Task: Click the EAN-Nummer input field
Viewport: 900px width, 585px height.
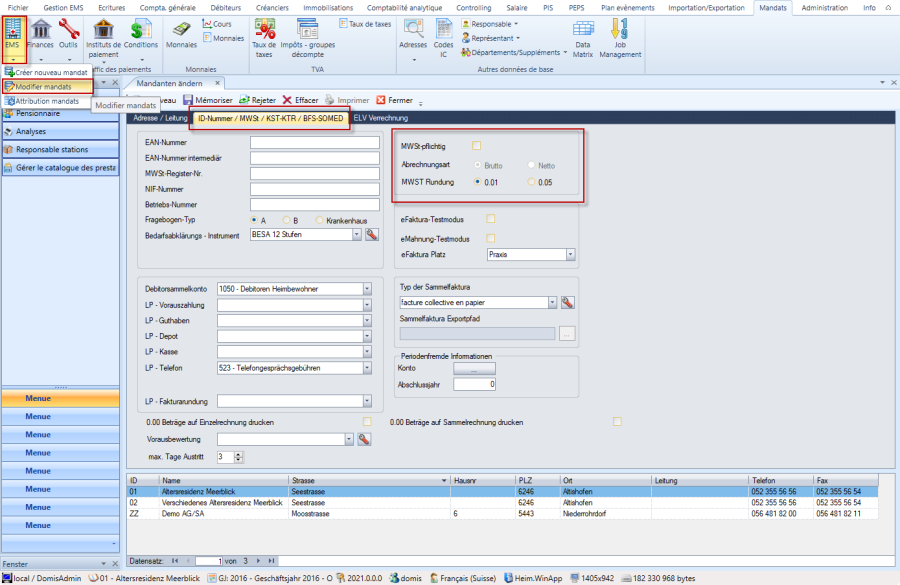Action: (315, 143)
